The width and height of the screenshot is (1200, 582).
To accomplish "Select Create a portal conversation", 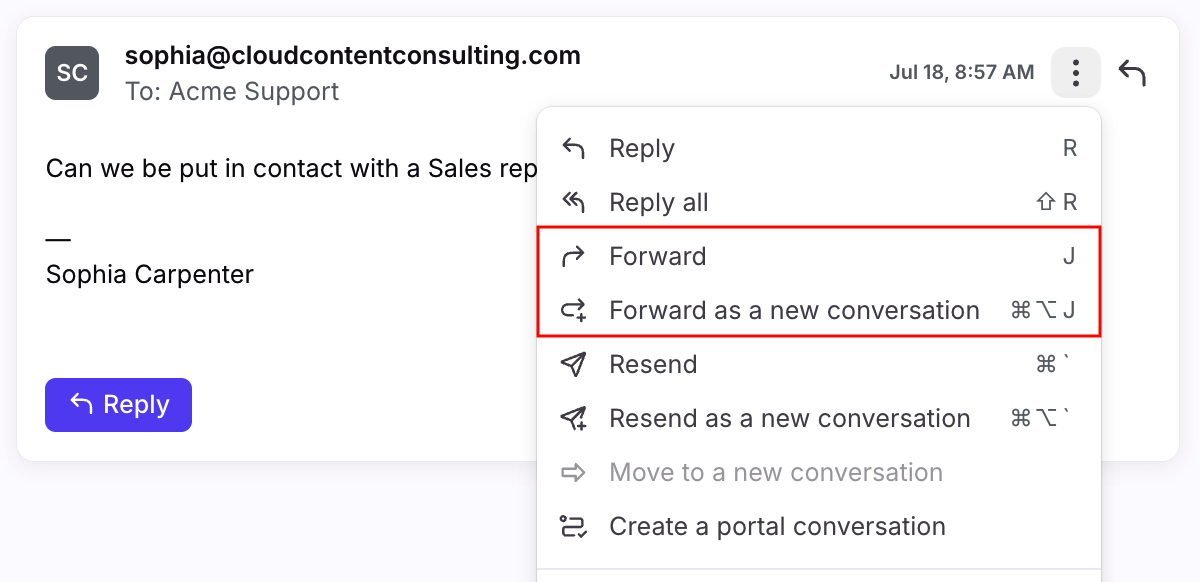I will coord(819,527).
